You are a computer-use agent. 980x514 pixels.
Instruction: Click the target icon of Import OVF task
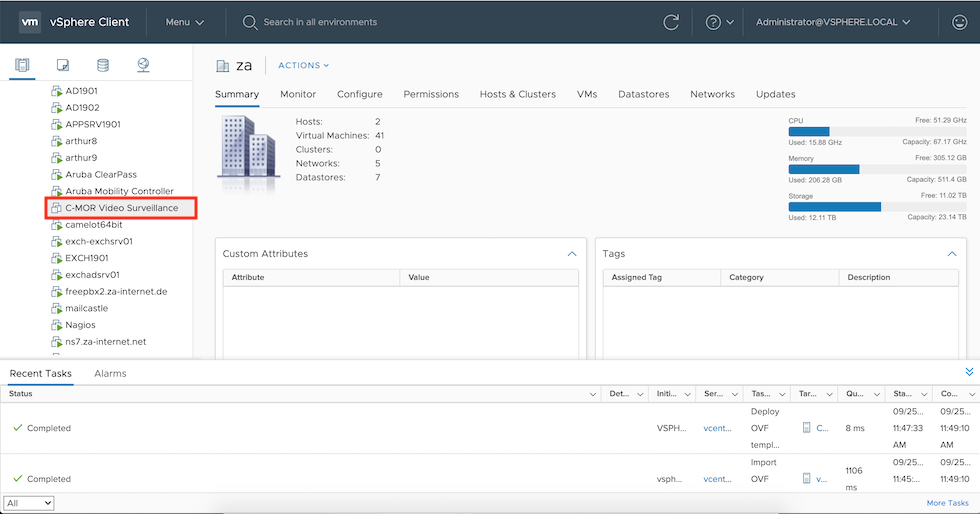click(x=806, y=478)
